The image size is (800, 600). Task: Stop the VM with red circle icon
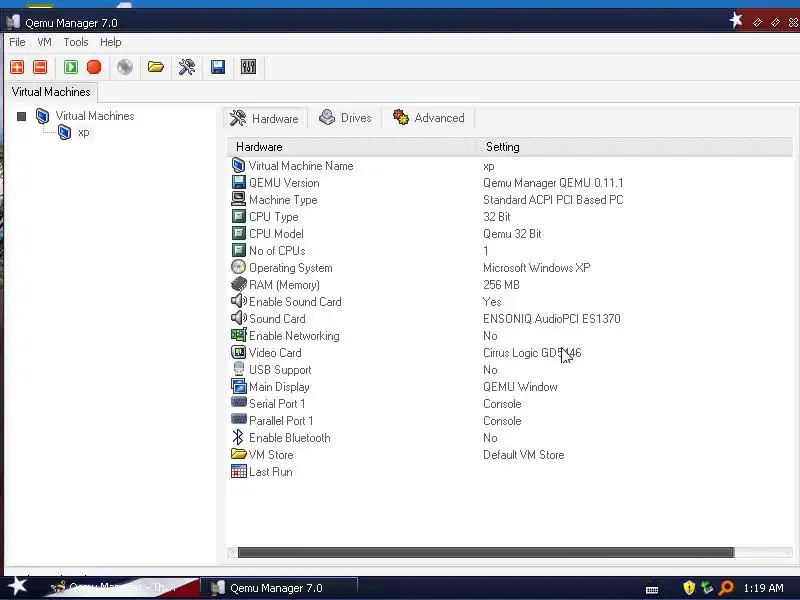click(94, 67)
